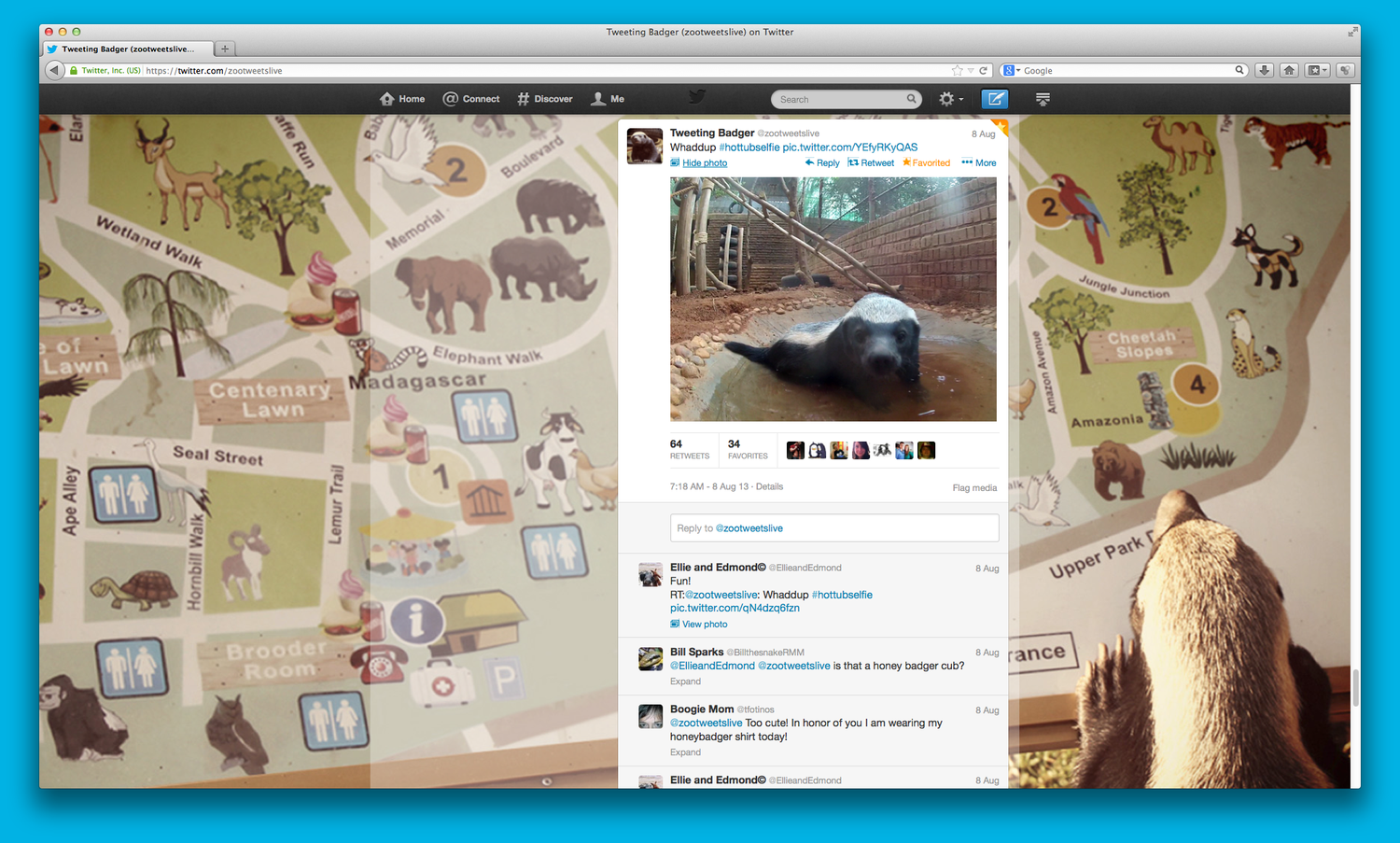Select the Tweeting Badger browser tab
The height and width of the screenshot is (843, 1400).
(x=128, y=49)
